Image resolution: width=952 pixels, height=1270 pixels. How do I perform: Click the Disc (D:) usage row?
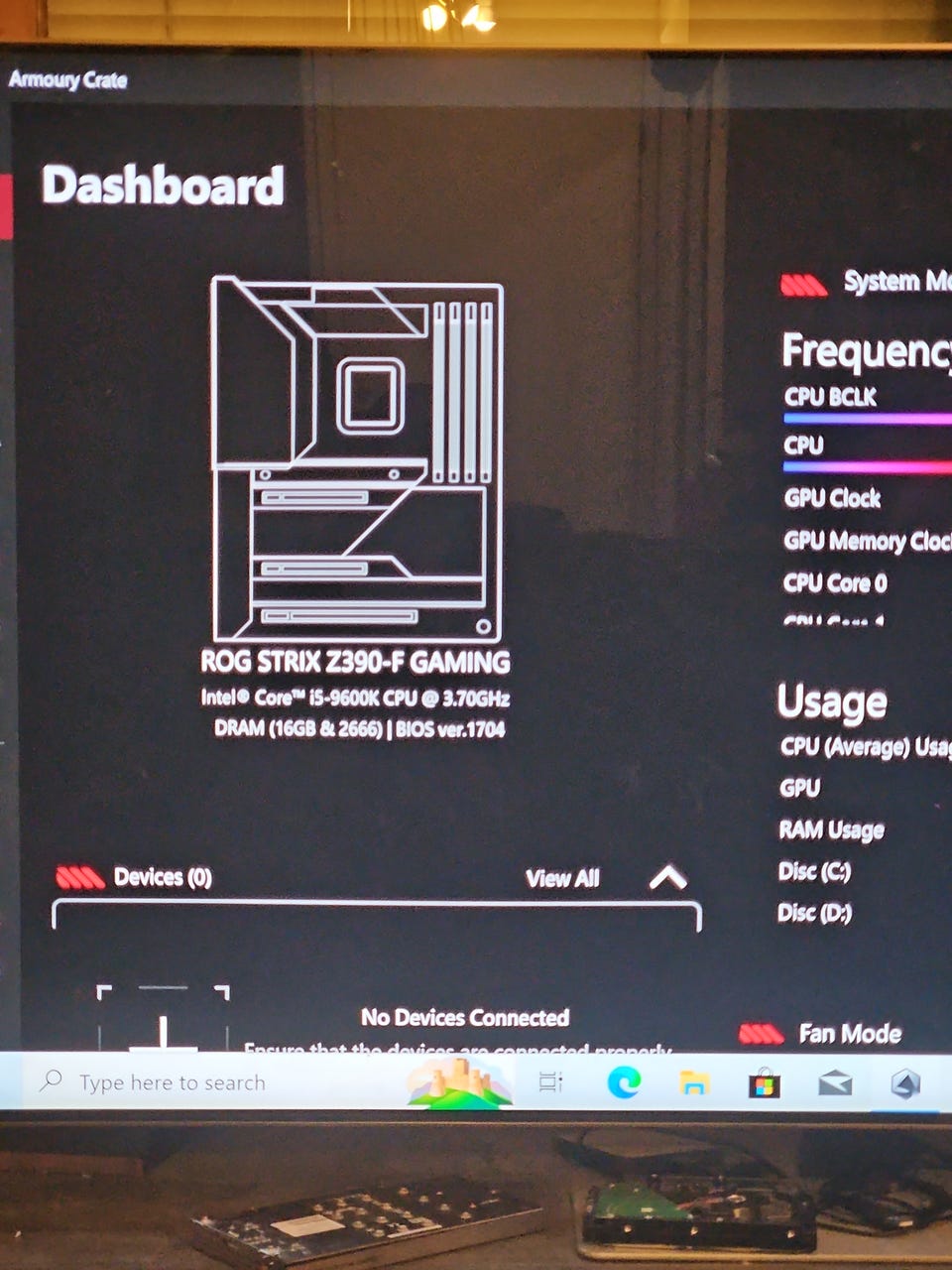coord(814,912)
